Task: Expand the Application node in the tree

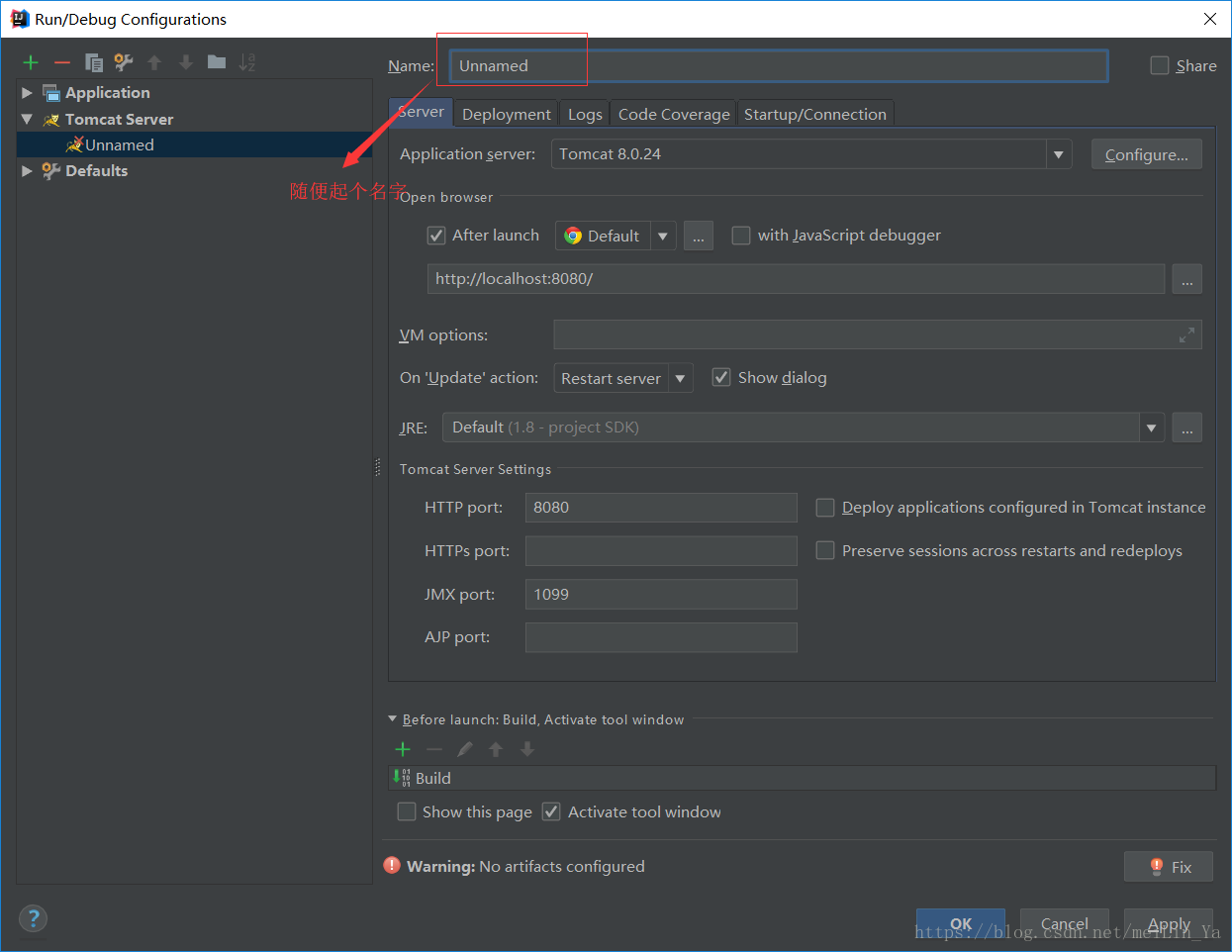Action: [x=27, y=93]
